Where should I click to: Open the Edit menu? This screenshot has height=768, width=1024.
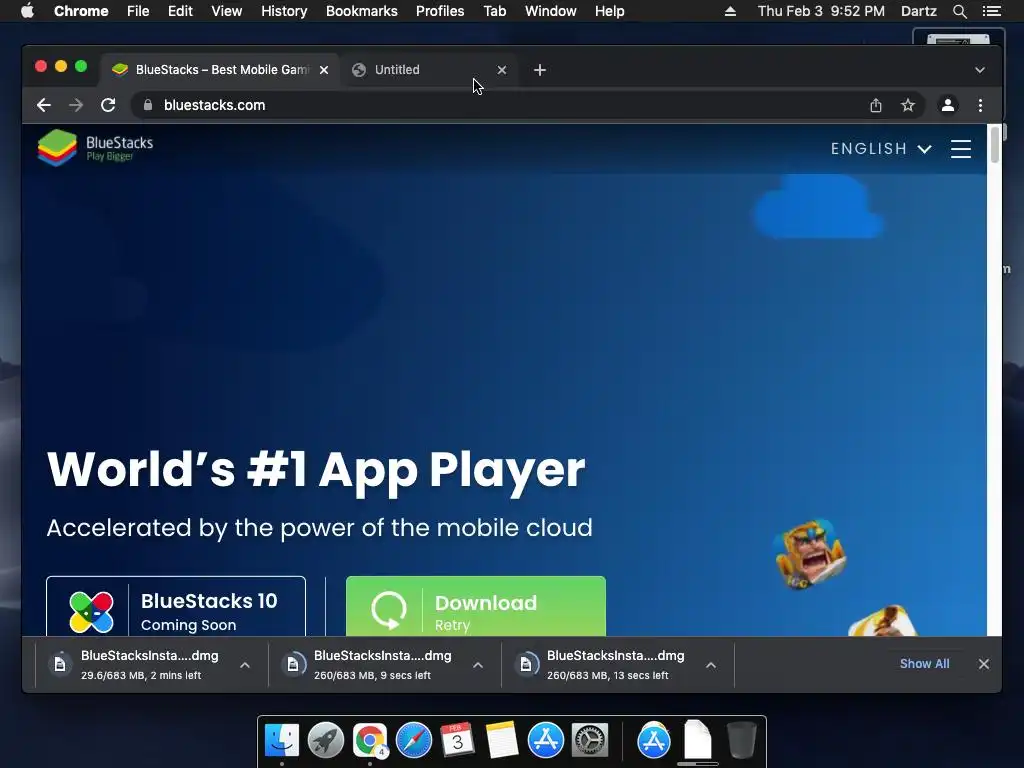pyautogui.click(x=180, y=11)
